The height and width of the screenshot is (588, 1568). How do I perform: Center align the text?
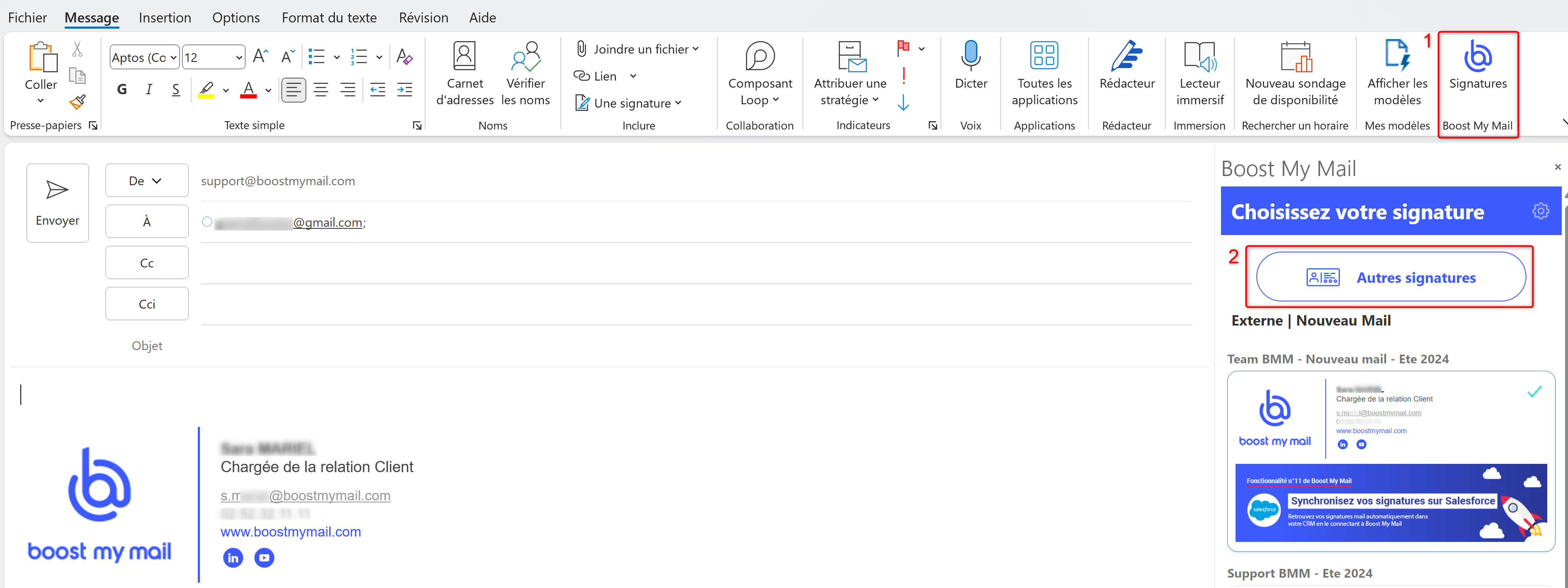coord(321,90)
